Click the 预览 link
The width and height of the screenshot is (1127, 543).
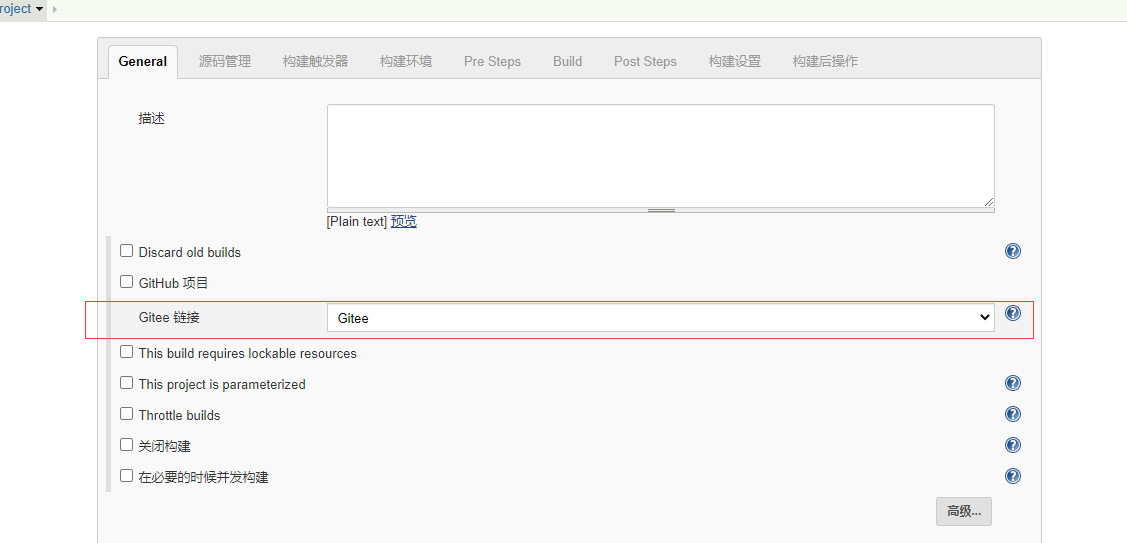(x=404, y=222)
